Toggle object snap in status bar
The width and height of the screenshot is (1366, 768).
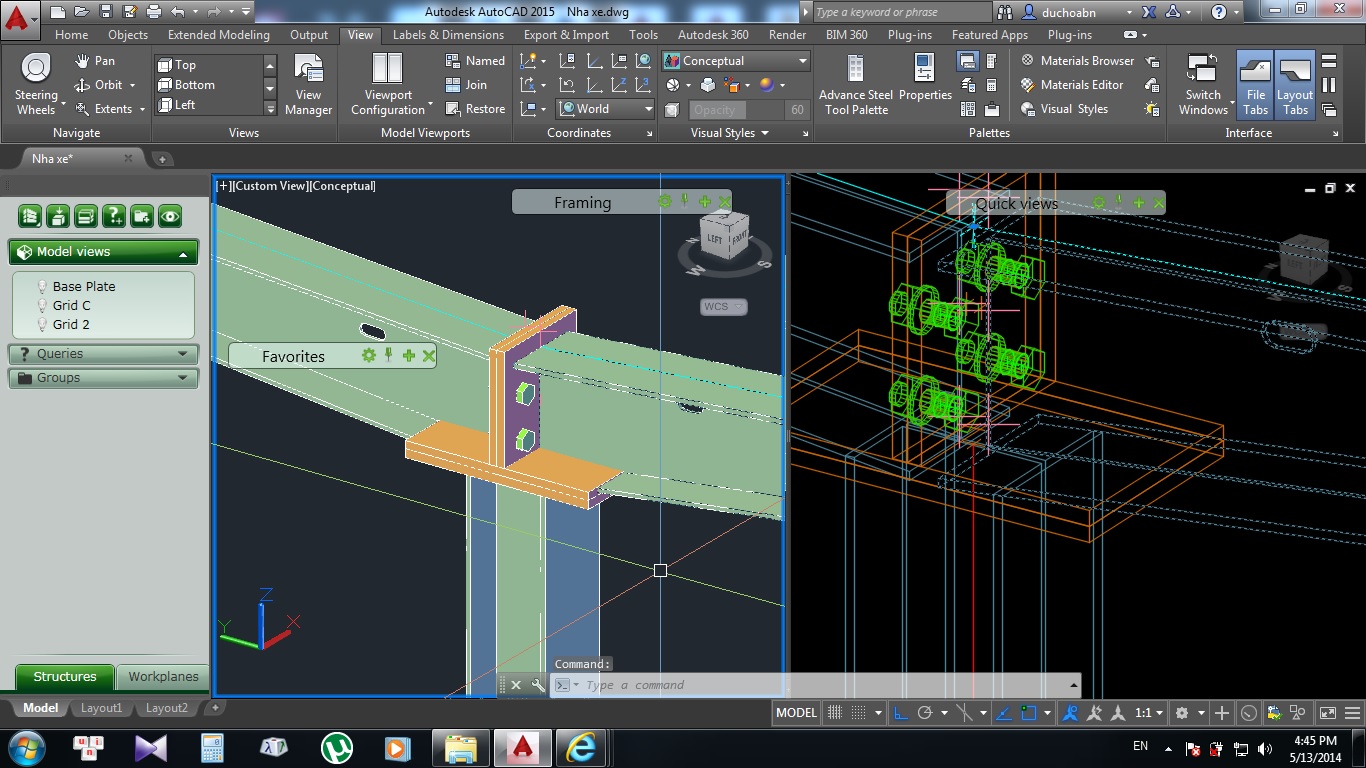click(1029, 713)
